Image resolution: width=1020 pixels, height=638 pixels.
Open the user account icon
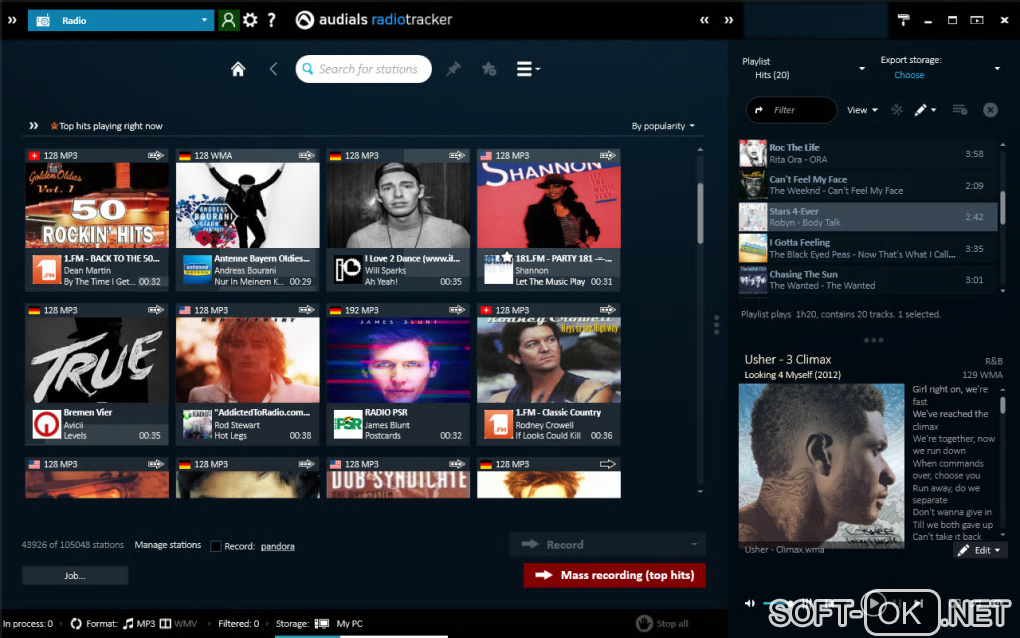228,20
